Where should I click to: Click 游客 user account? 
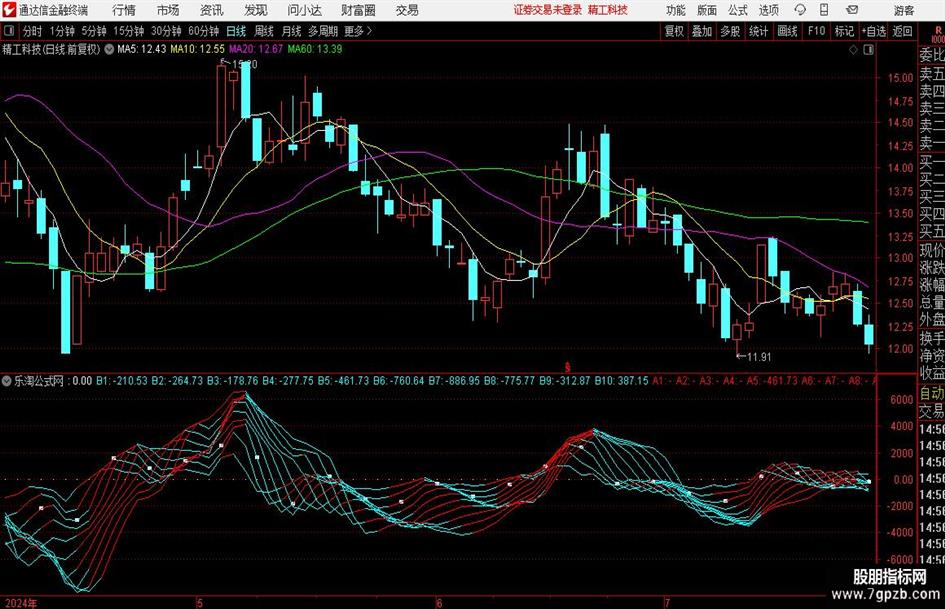coord(903,10)
